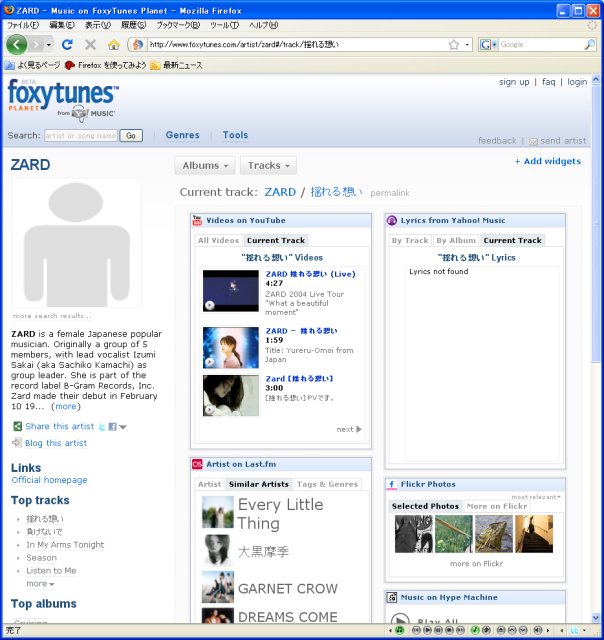This screenshot has width=604, height=640.
Task: Open the Home page icon
Action: point(114,44)
